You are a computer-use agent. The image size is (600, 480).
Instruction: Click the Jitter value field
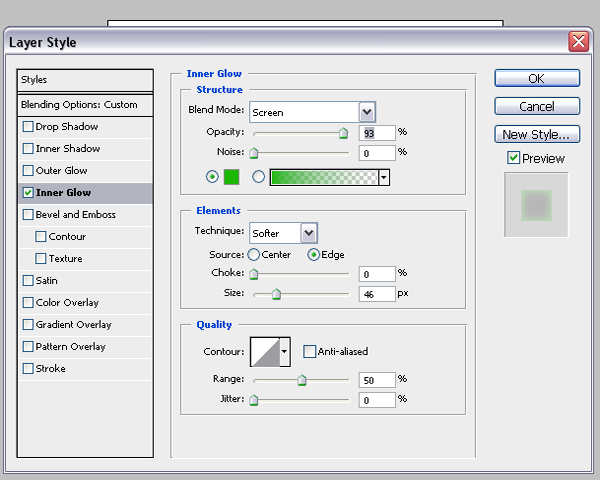[377, 400]
